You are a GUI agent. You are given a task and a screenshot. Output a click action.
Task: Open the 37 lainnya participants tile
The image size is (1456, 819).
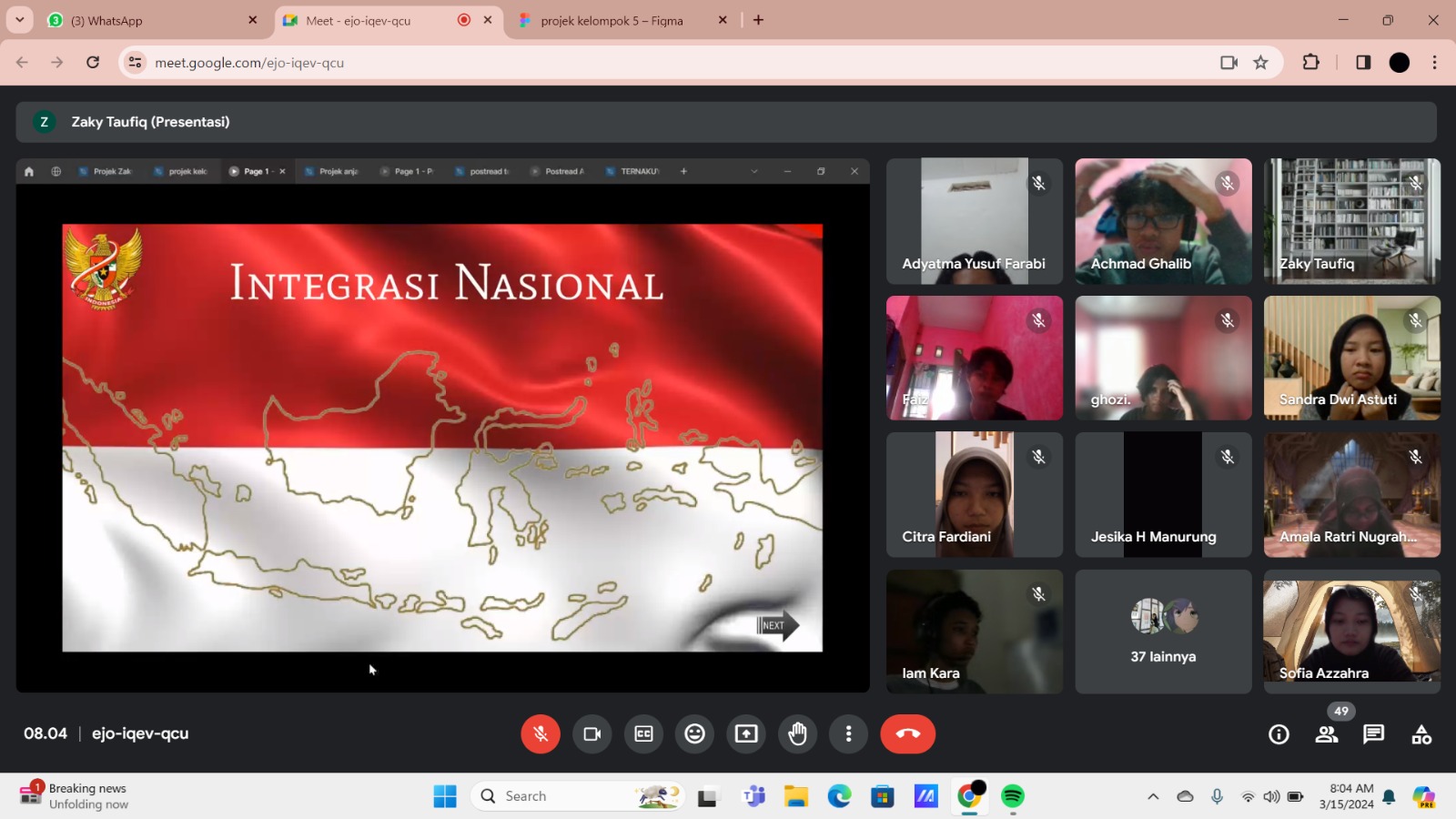(x=1163, y=632)
